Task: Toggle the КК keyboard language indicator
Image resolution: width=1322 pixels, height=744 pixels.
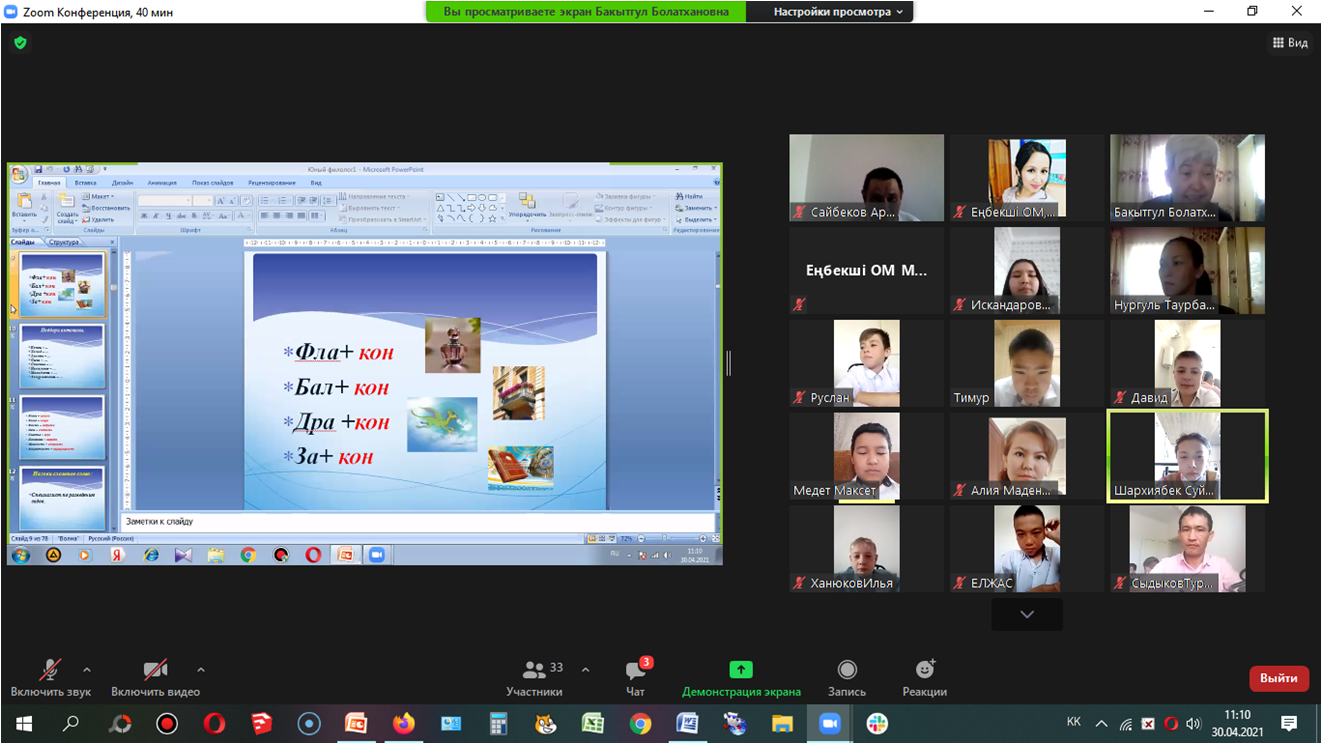Action: pos(1074,723)
